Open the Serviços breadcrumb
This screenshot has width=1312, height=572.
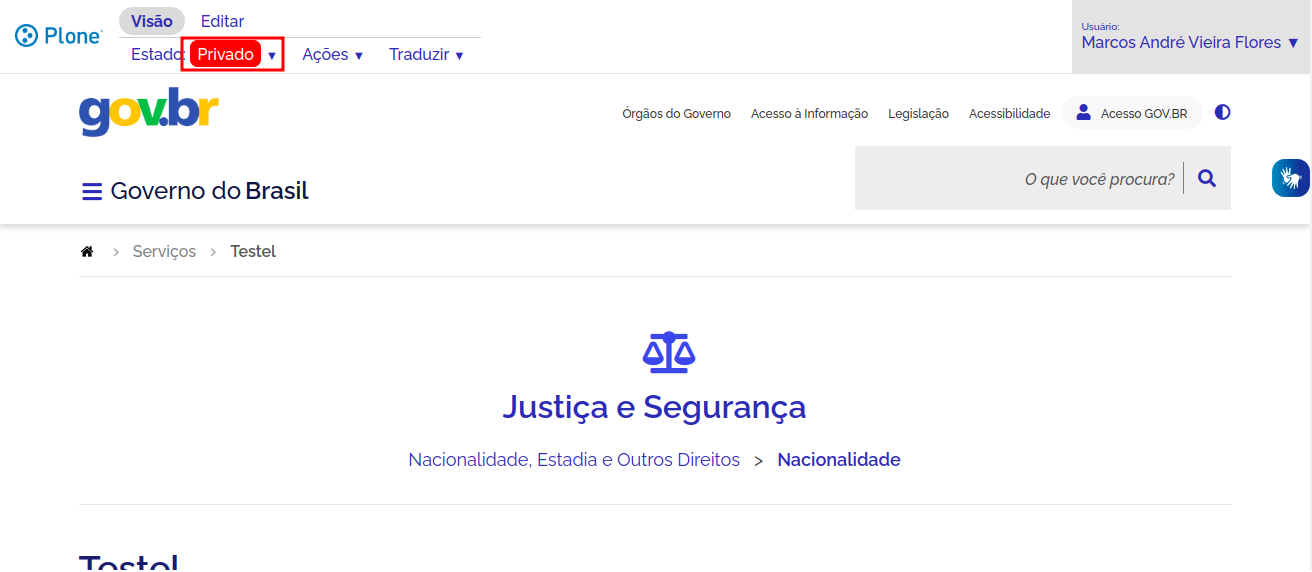pyautogui.click(x=164, y=251)
